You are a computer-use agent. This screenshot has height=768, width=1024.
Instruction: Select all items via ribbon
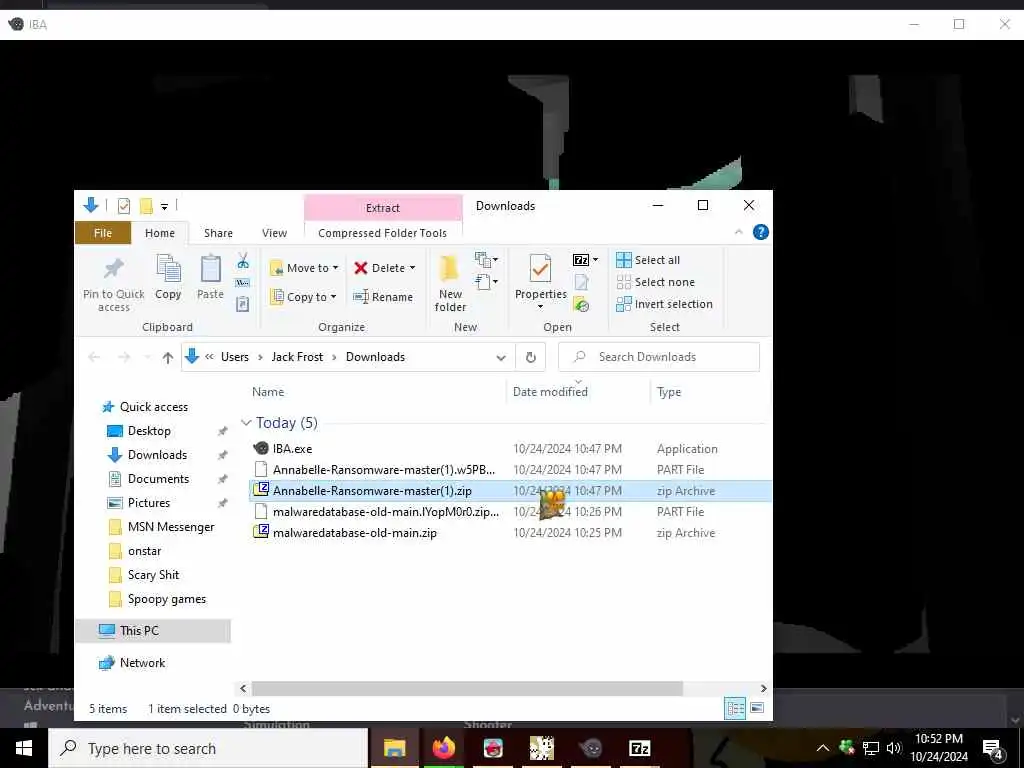pos(648,260)
